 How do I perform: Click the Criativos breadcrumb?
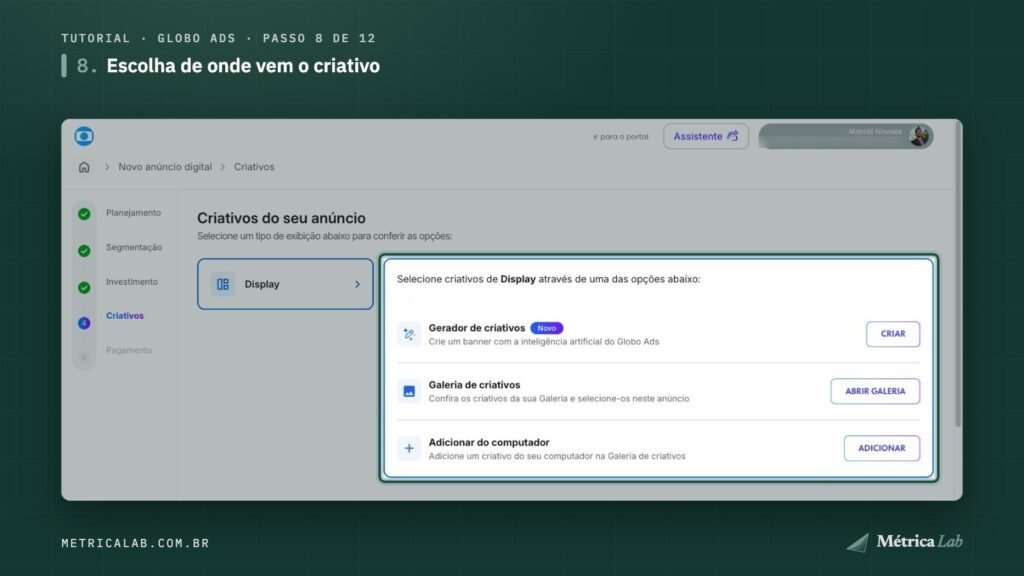[x=254, y=167]
